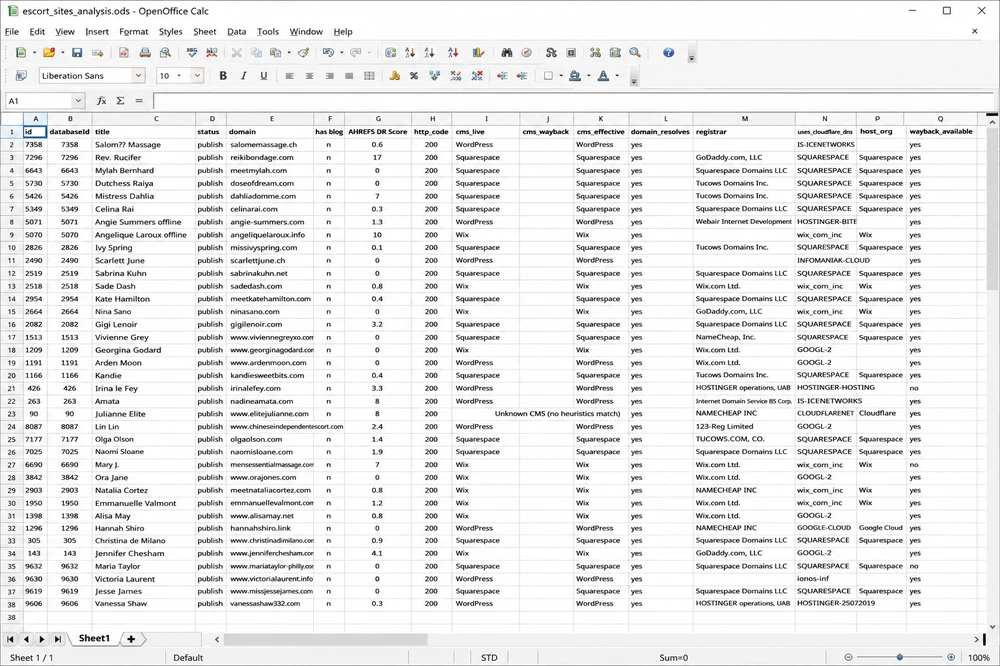Image resolution: width=1000 pixels, height=666 pixels.
Task: Toggle Center Horizontally alignment
Action: pos(309,76)
